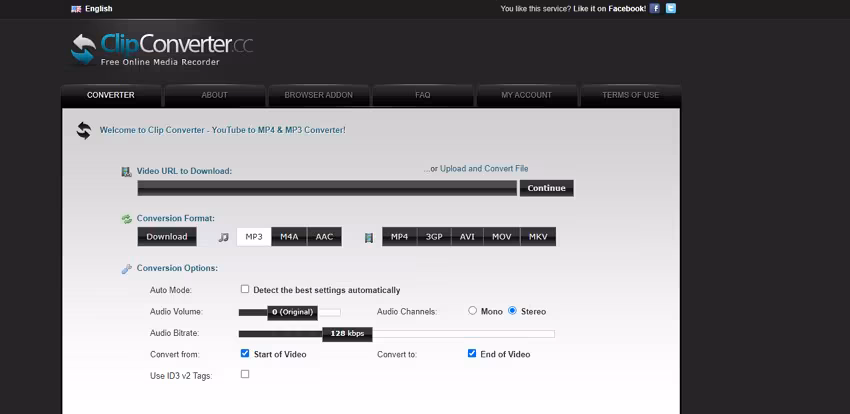Viewport: 850px width, 414px height.
Task: Click the 128 kbps Audio Bitrate handle
Action: click(347, 334)
